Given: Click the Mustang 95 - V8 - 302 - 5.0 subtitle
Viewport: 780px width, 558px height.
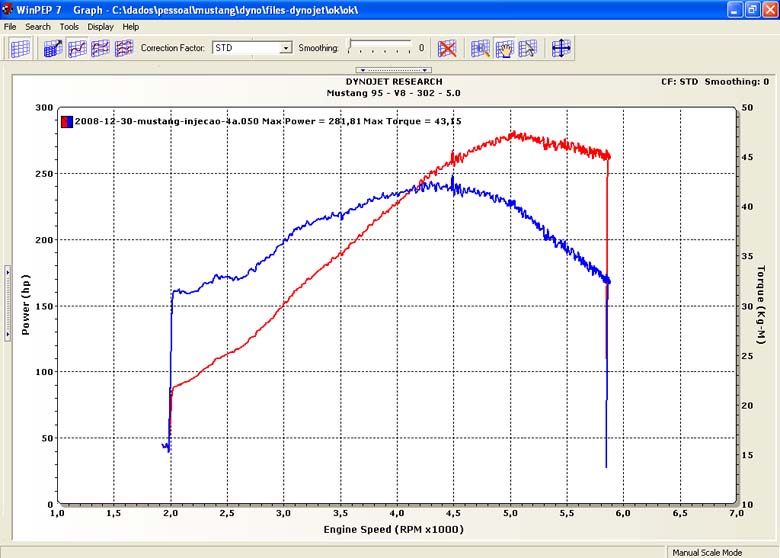Looking at the screenshot, I should [x=393, y=93].
